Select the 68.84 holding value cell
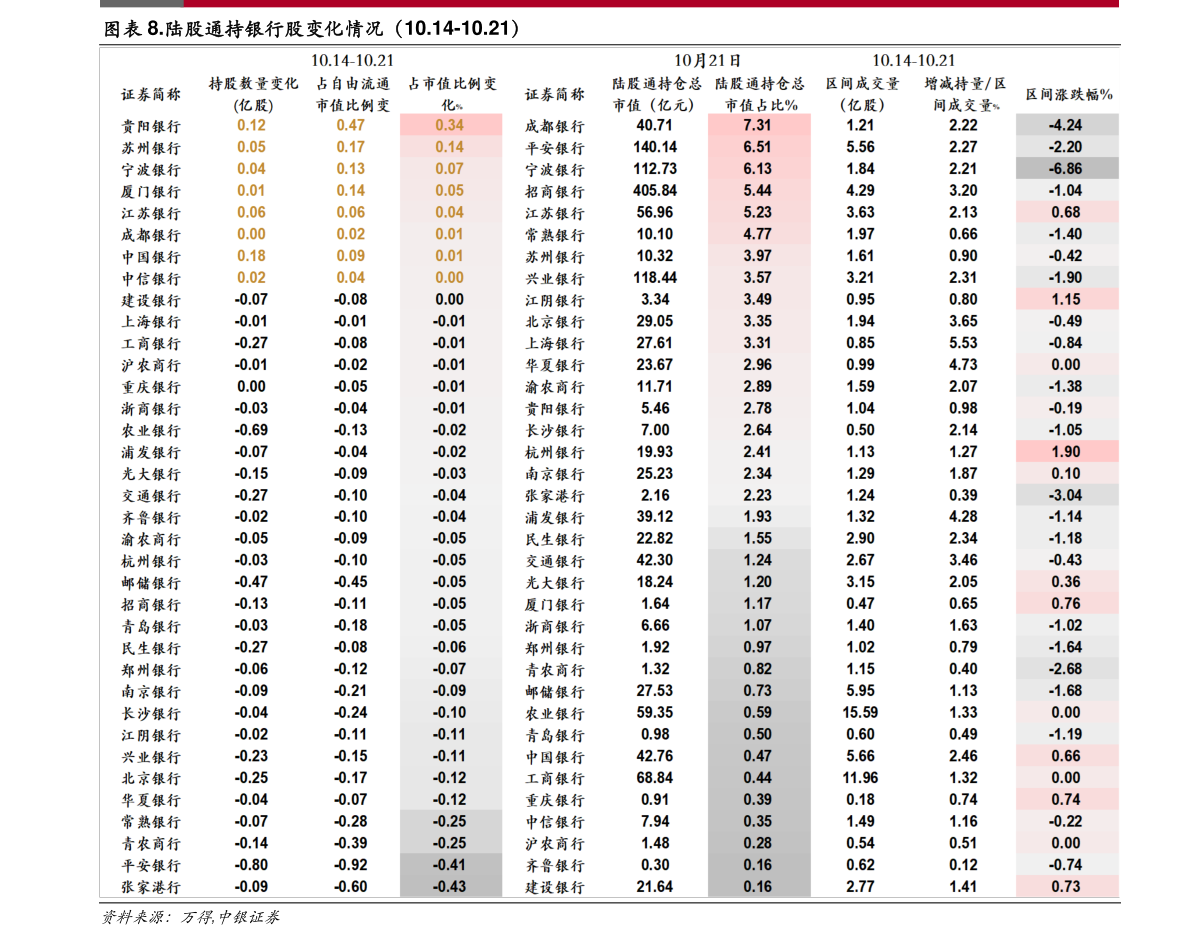 [x=655, y=778]
